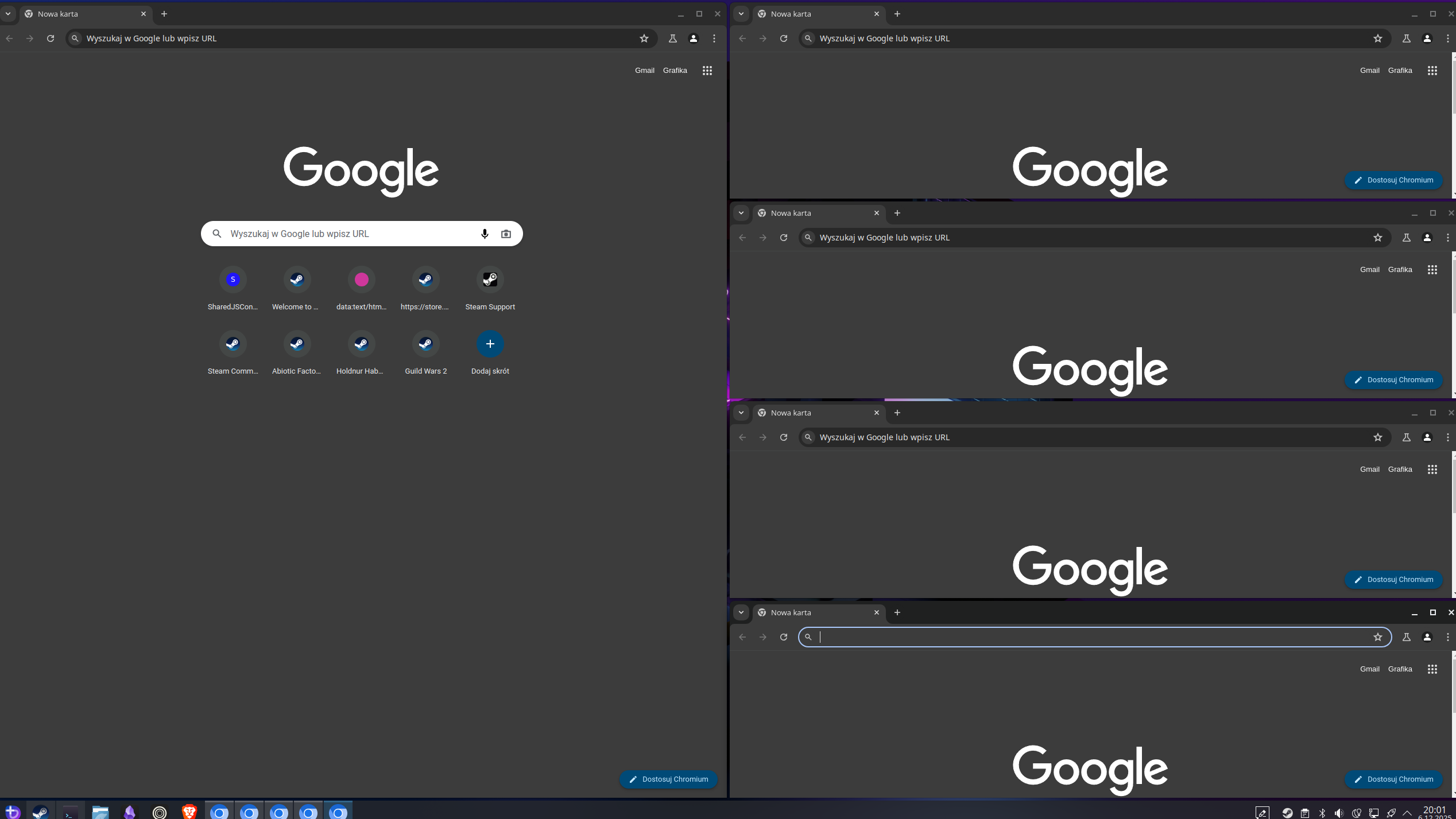Open the Dolphin file manager from the taskbar

100,811
